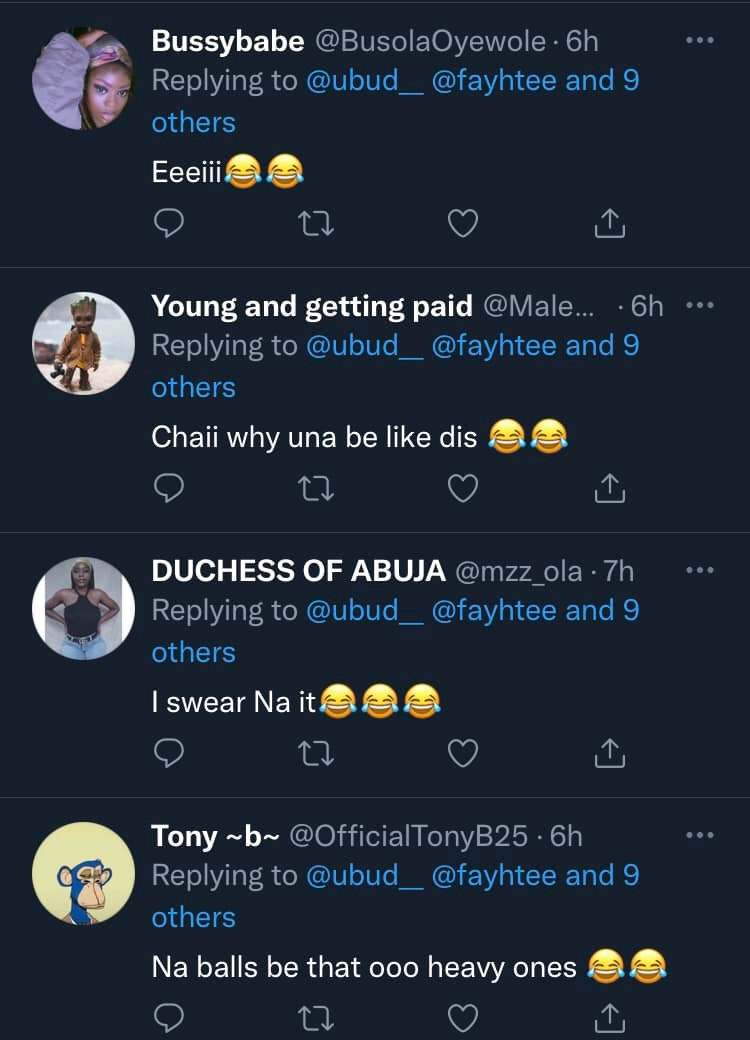Open Tony ~b~'s ape profile picture
The width and height of the screenshot is (750, 1040).
click(83, 873)
